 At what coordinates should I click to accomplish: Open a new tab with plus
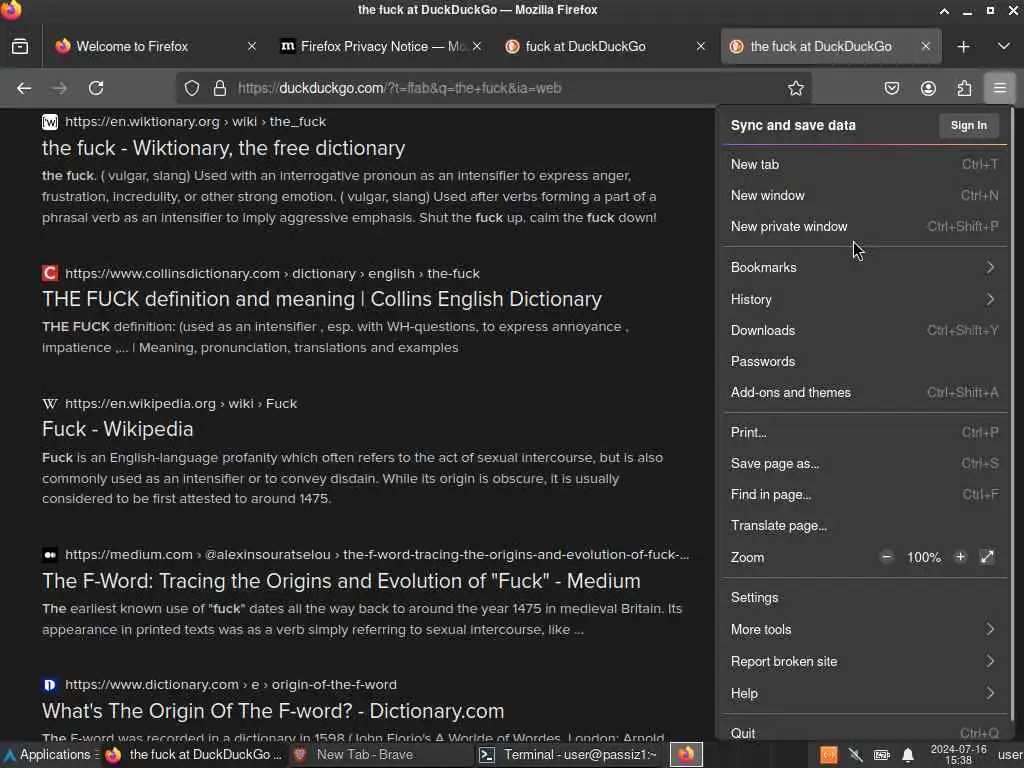(x=963, y=46)
